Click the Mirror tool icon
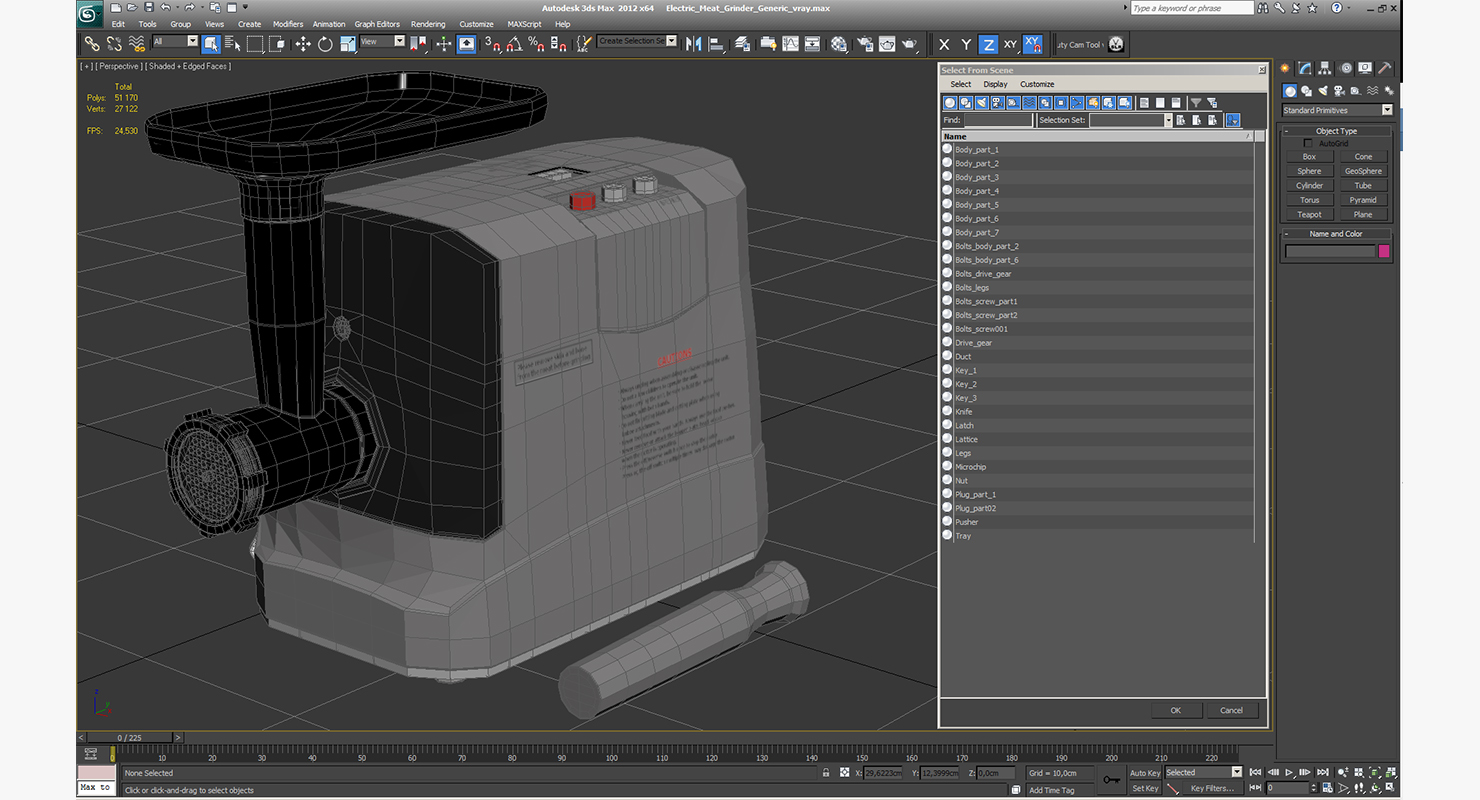This screenshot has width=1480, height=800. (692, 43)
